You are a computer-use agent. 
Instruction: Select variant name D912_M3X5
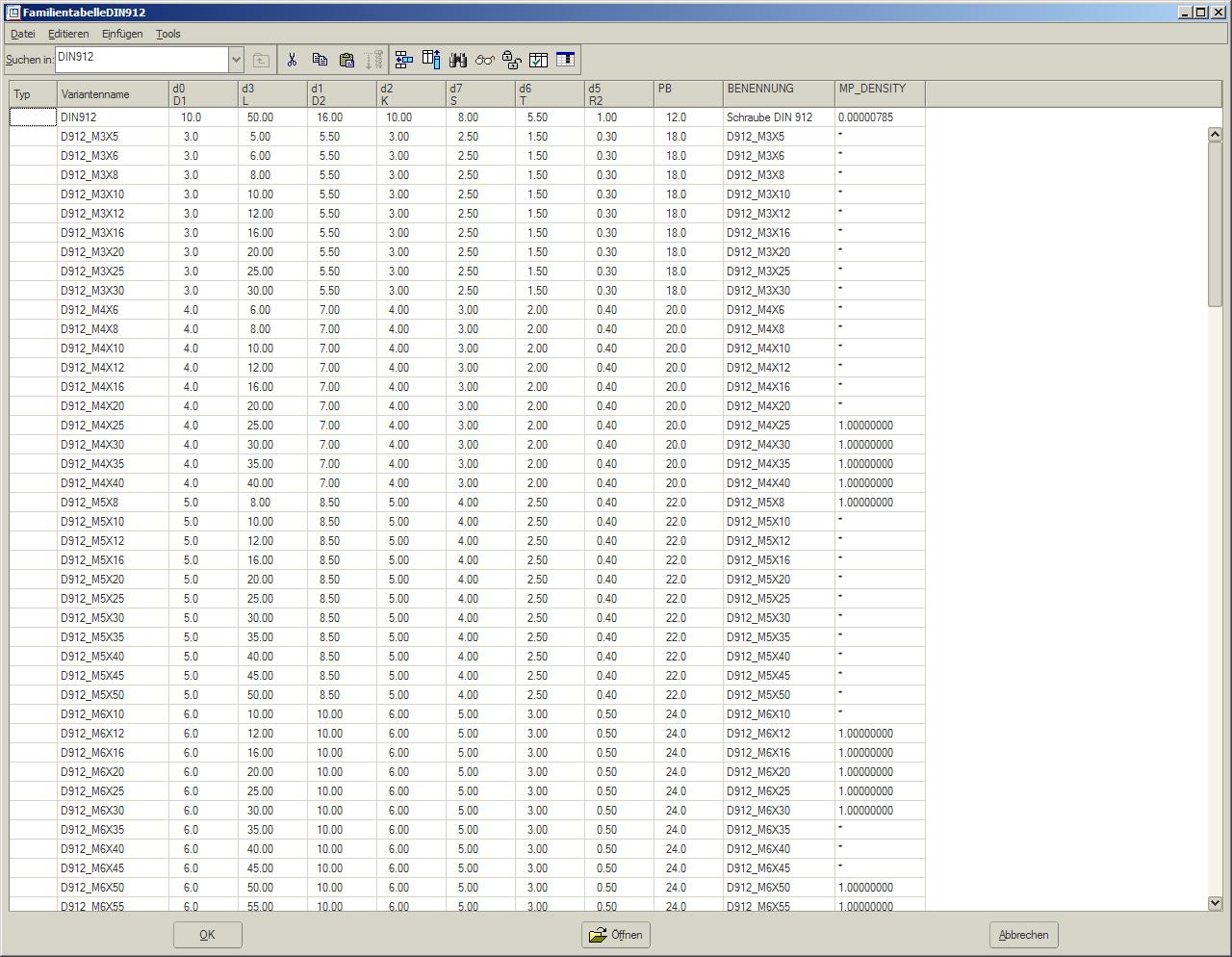tap(113, 137)
